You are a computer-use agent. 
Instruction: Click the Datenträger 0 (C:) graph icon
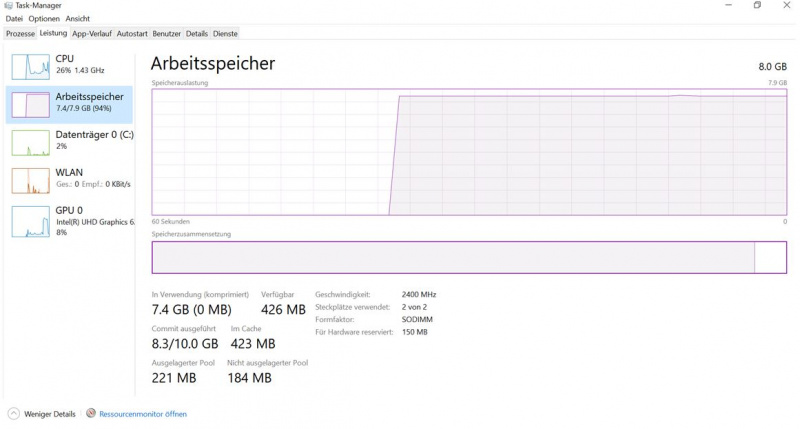(x=30, y=142)
